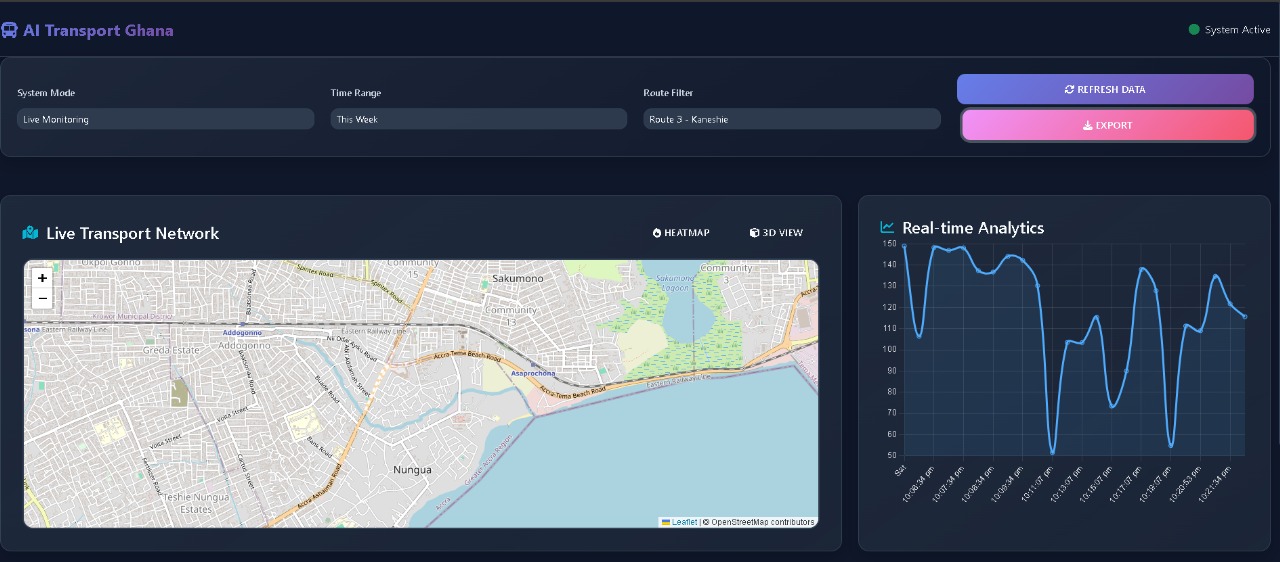The image size is (1280, 562).
Task: Open the Leaflet attribution link
Action: point(680,522)
